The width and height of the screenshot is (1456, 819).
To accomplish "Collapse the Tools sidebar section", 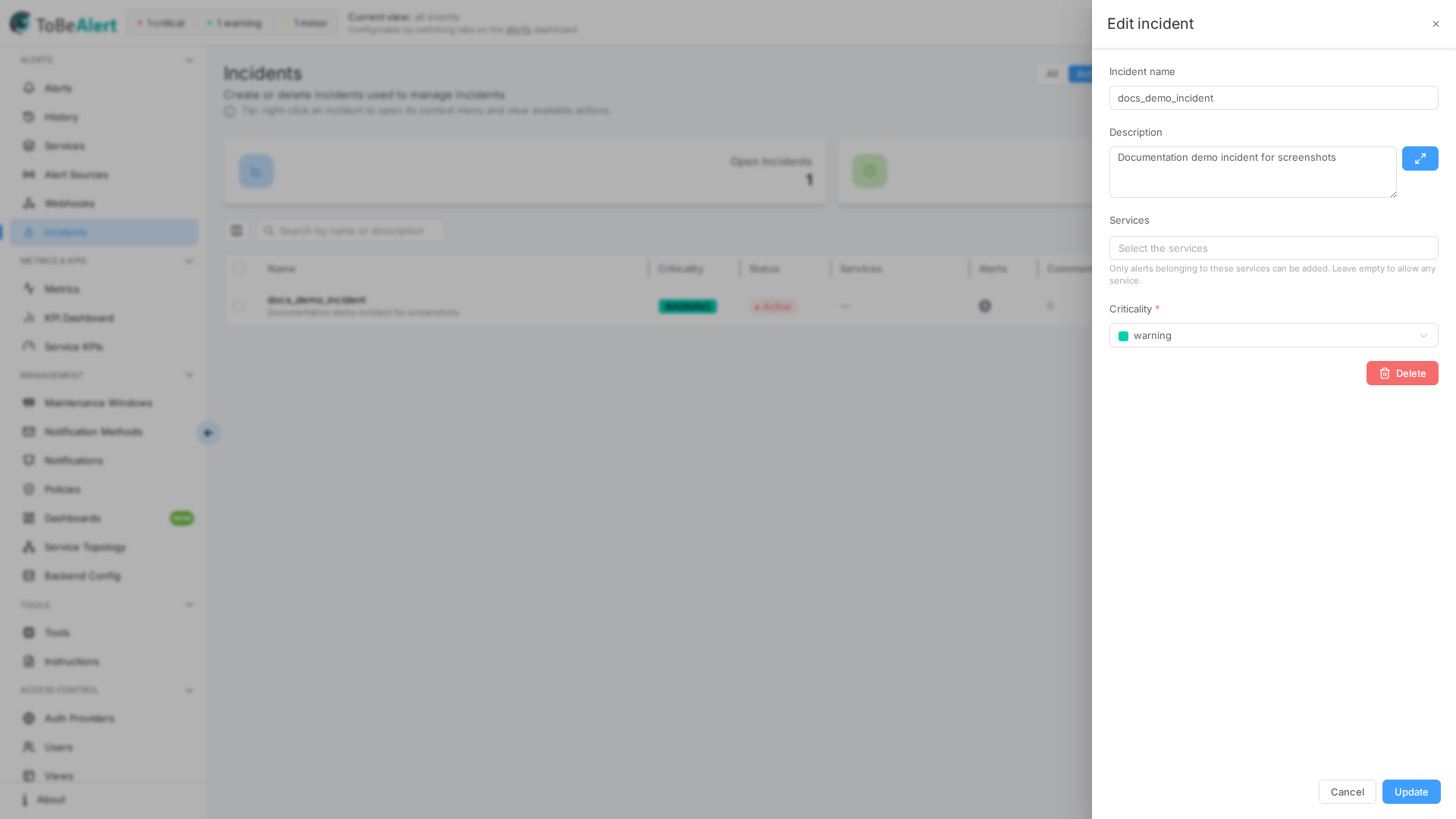I will point(190,605).
